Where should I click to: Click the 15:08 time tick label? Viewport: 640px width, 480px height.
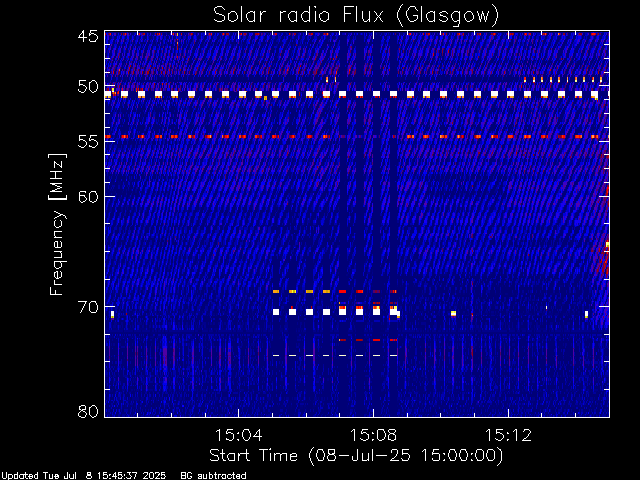point(373,435)
